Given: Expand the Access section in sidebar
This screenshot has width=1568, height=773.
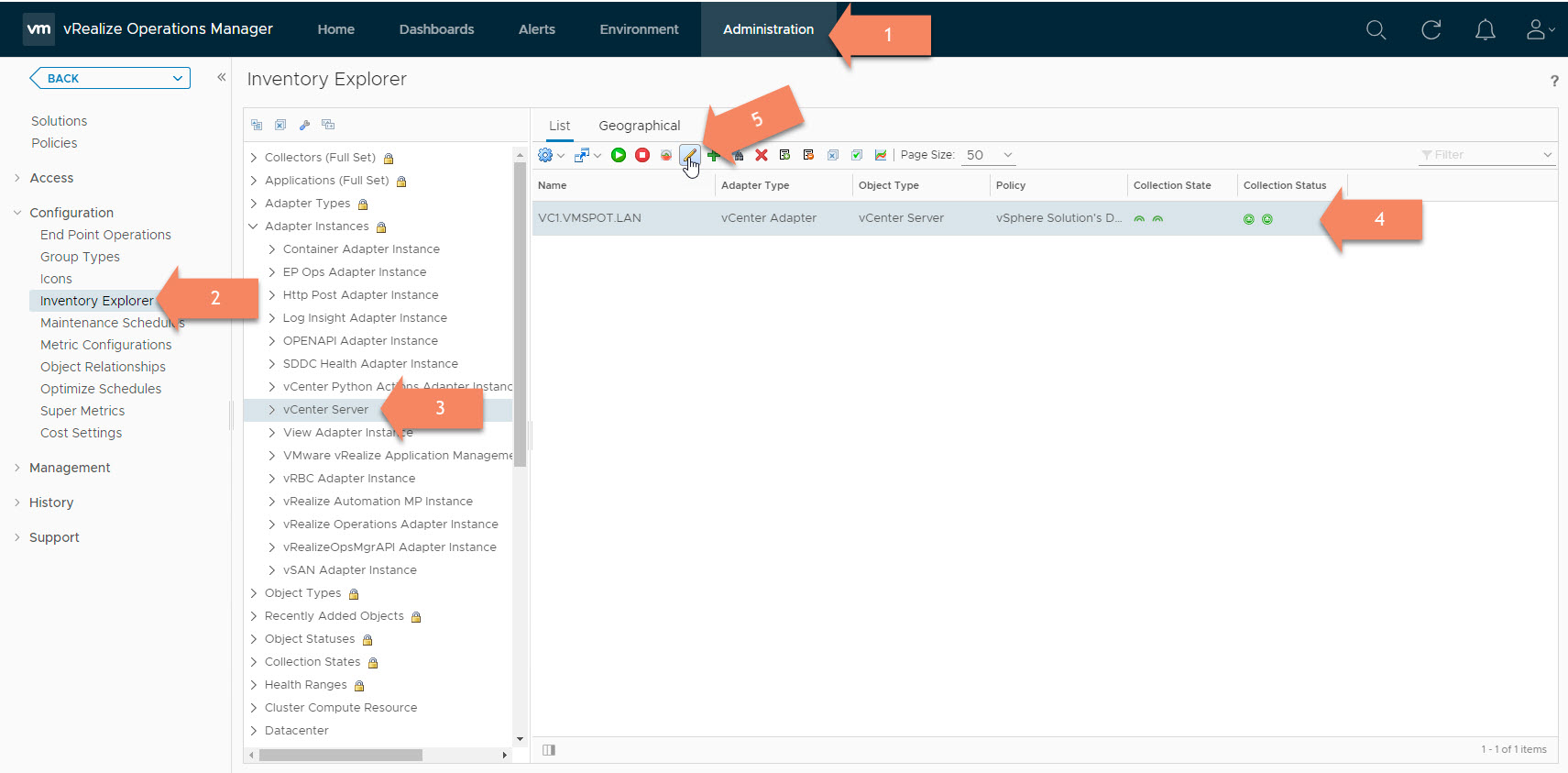Looking at the screenshot, I should tap(17, 178).
